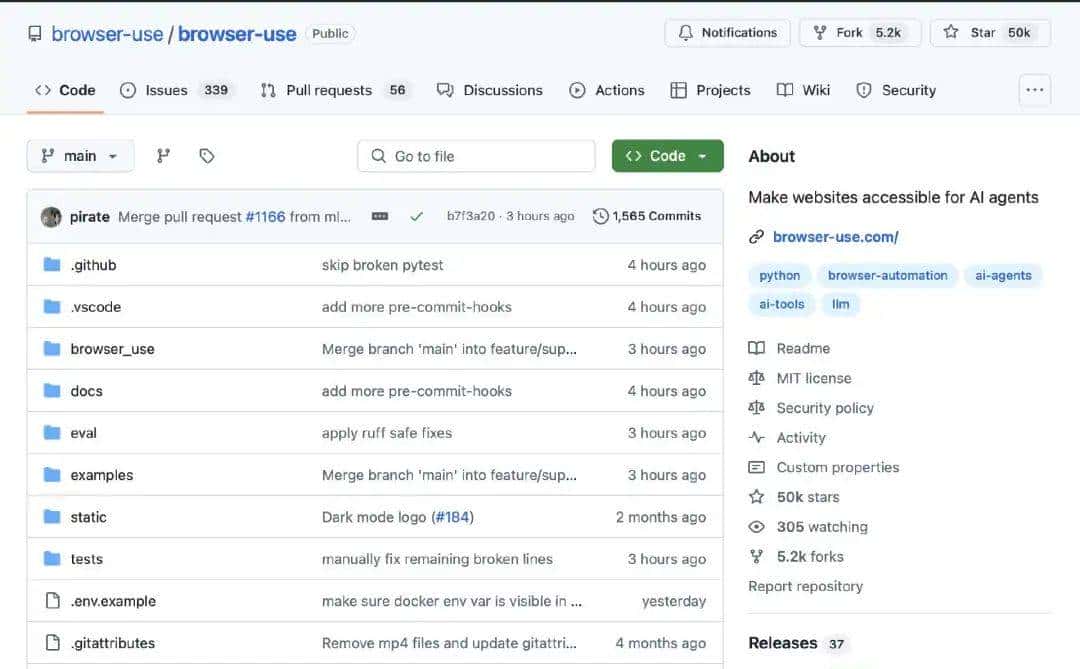Click the commit status checkmark icon

417,216
